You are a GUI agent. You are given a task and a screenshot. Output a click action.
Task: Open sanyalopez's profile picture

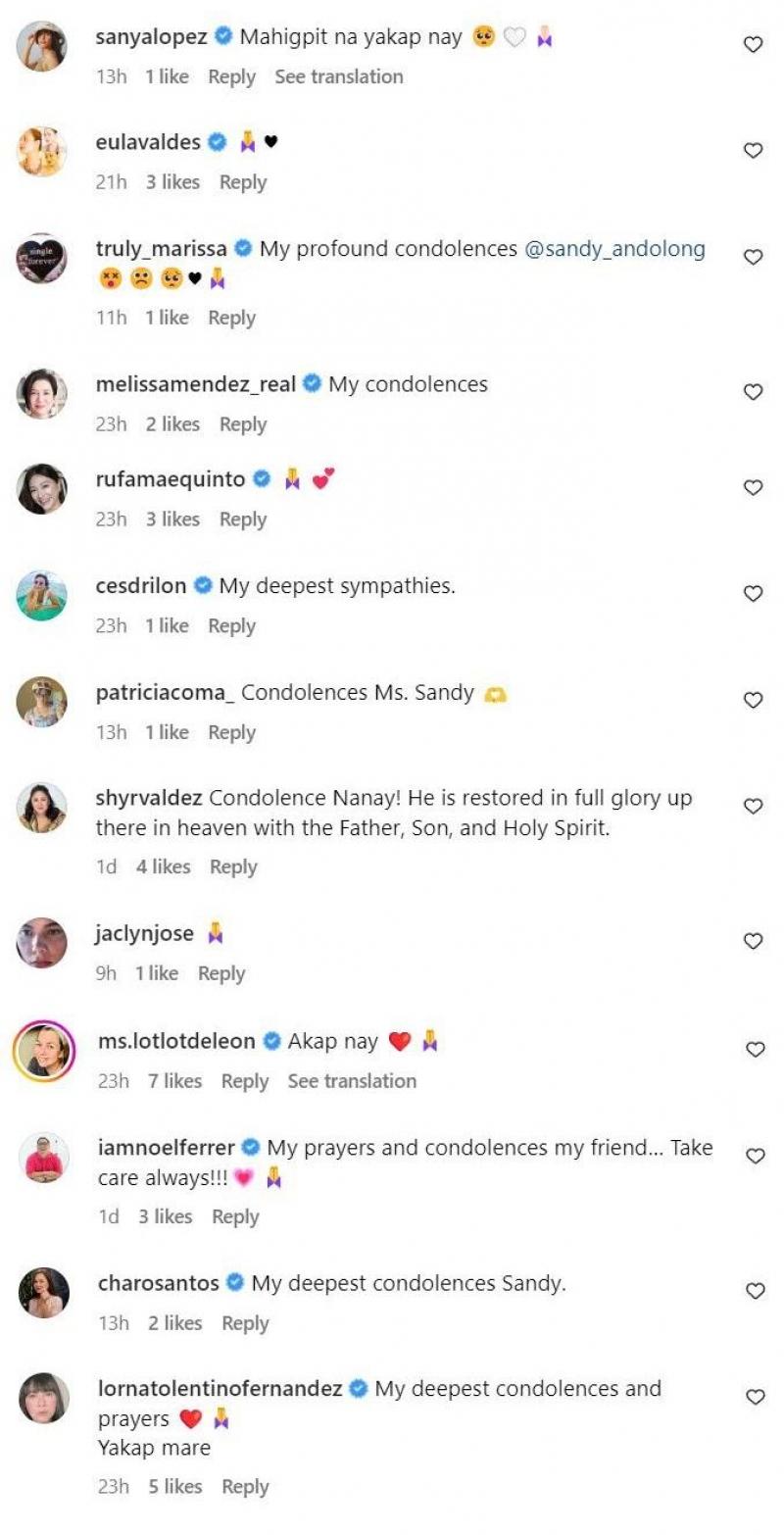coord(42,46)
